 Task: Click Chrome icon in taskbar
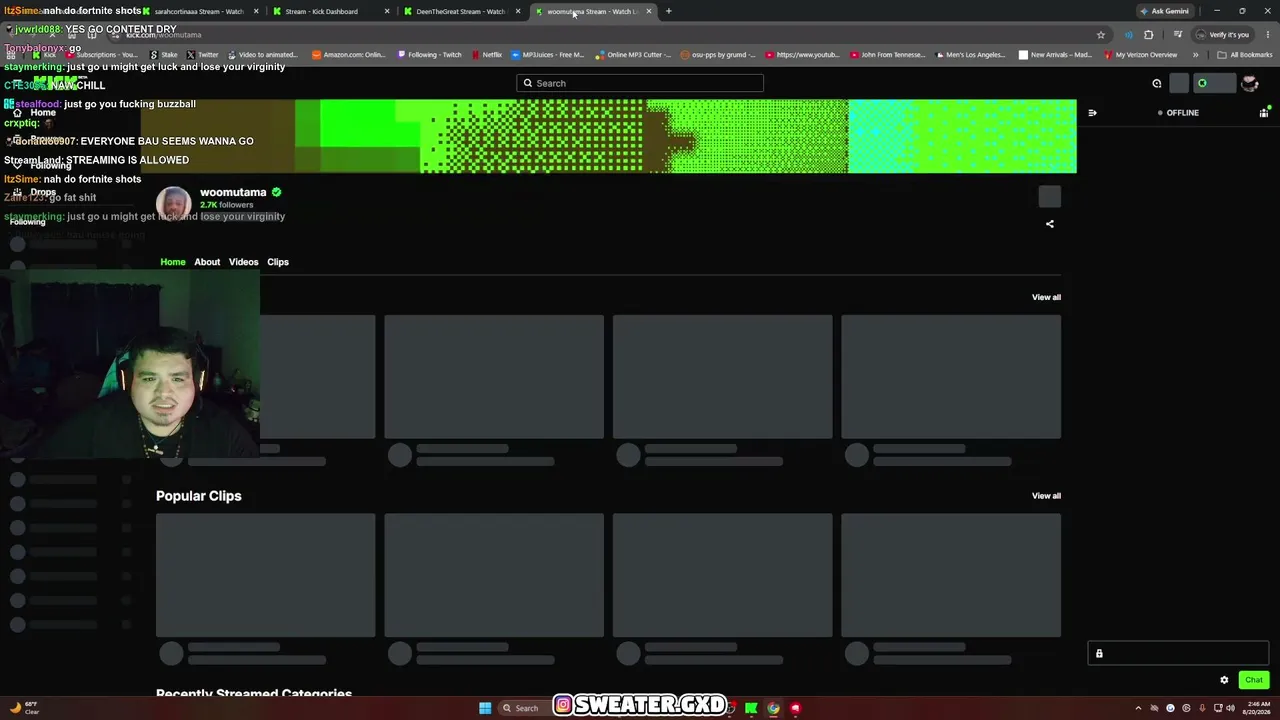pyautogui.click(x=773, y=708)
